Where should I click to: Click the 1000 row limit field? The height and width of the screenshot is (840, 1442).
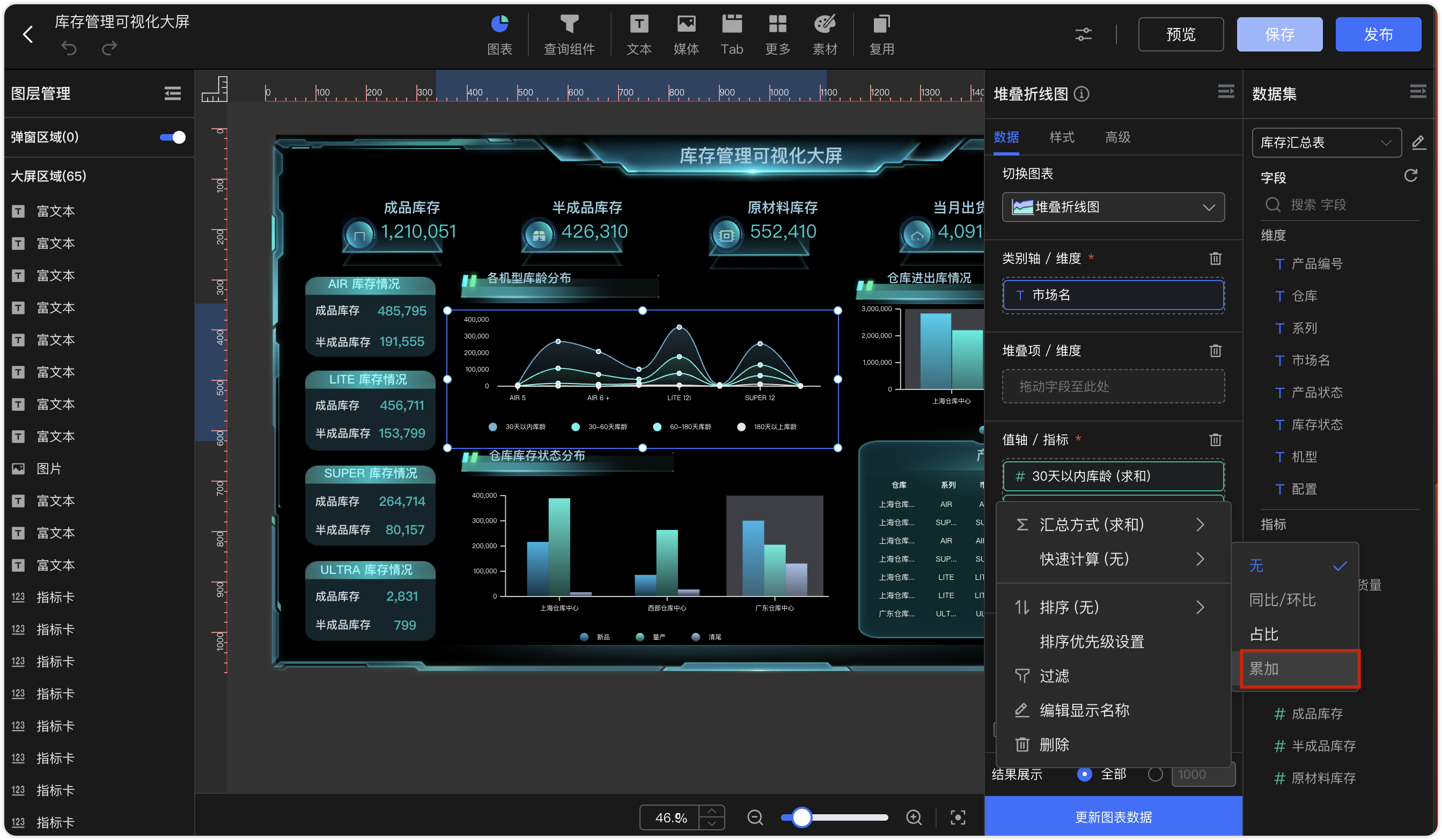1203,775
